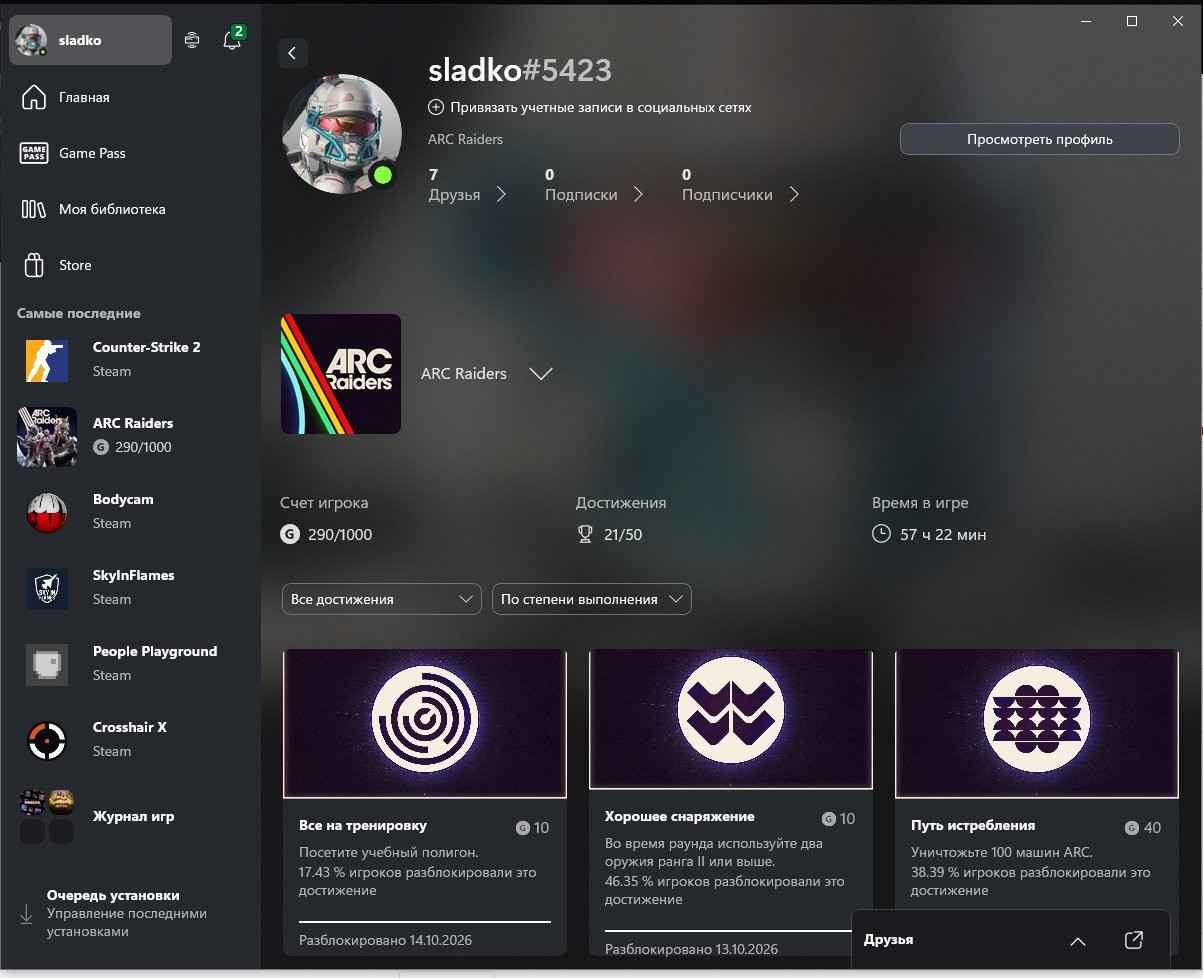This screenshot has height=978, width=1203.
Task: Select Путь истребления achievement card
Action: click(x=1037, y=802)
